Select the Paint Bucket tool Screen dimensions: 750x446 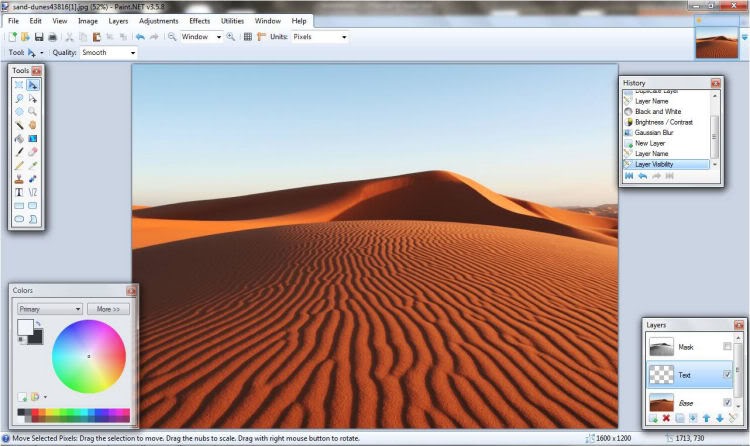click(19, 138)
